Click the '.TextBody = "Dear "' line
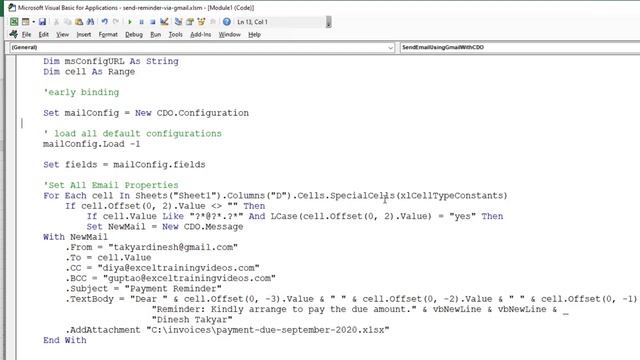This screenshot has height=360, width=640. tap(352, 299)
